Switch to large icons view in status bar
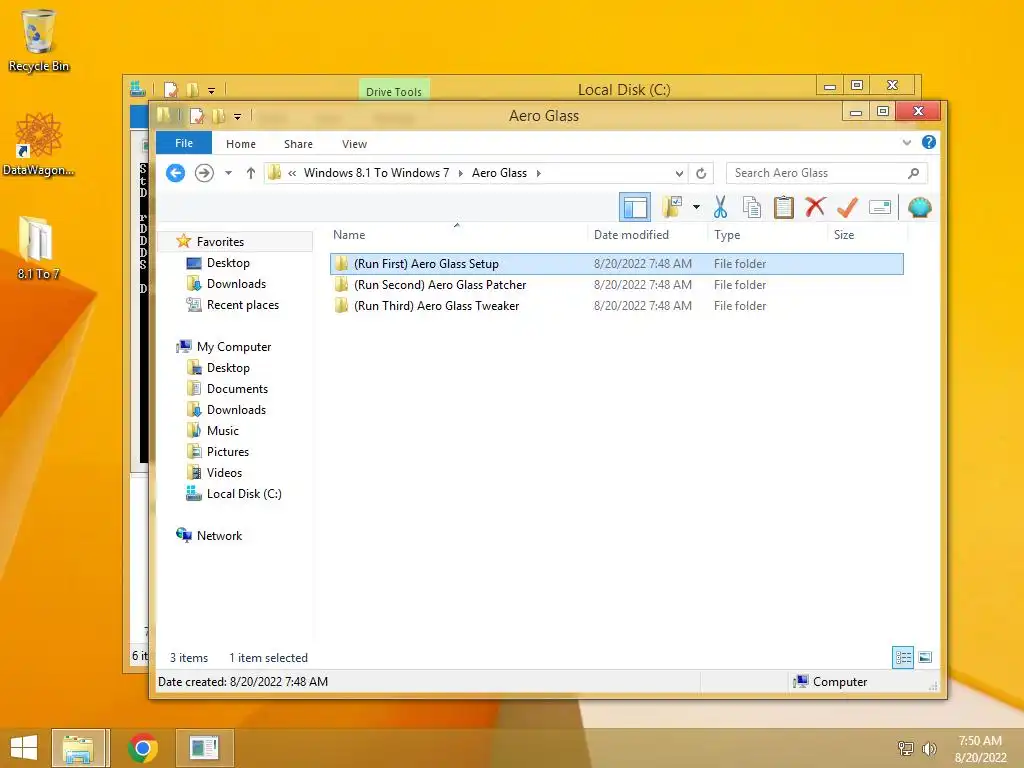Image resolution: width=1024 pixels, height=768 pixels. coord(925,657)
